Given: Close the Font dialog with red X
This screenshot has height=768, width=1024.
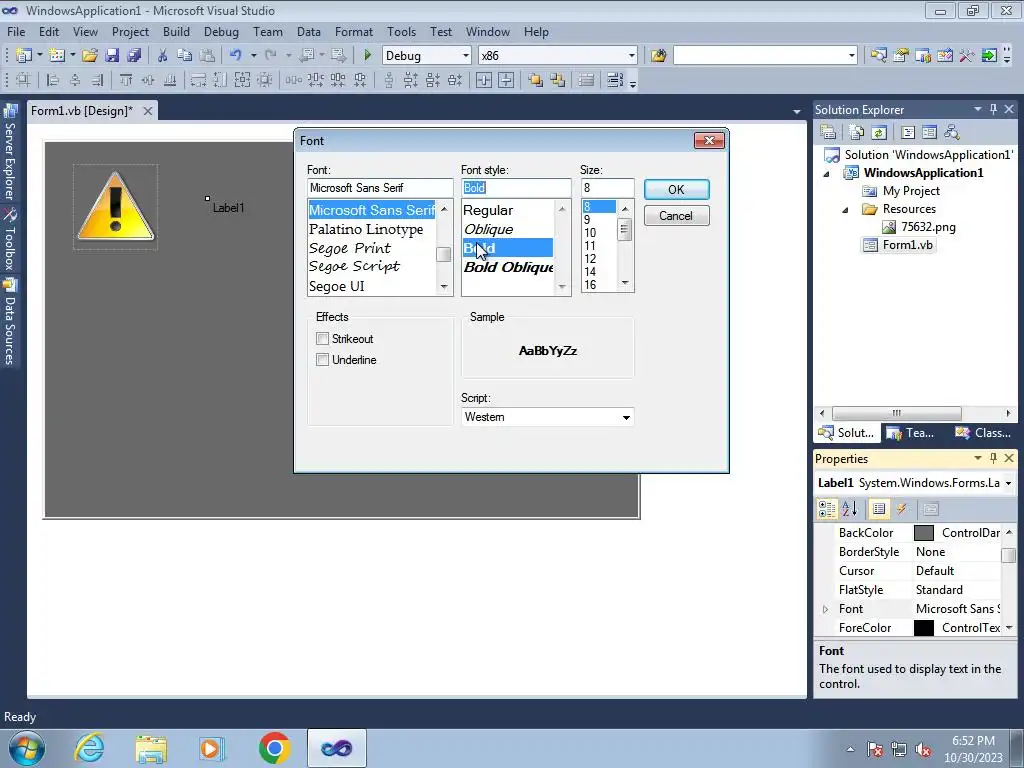Looking at the screenshot, I should tap(709, 140).
